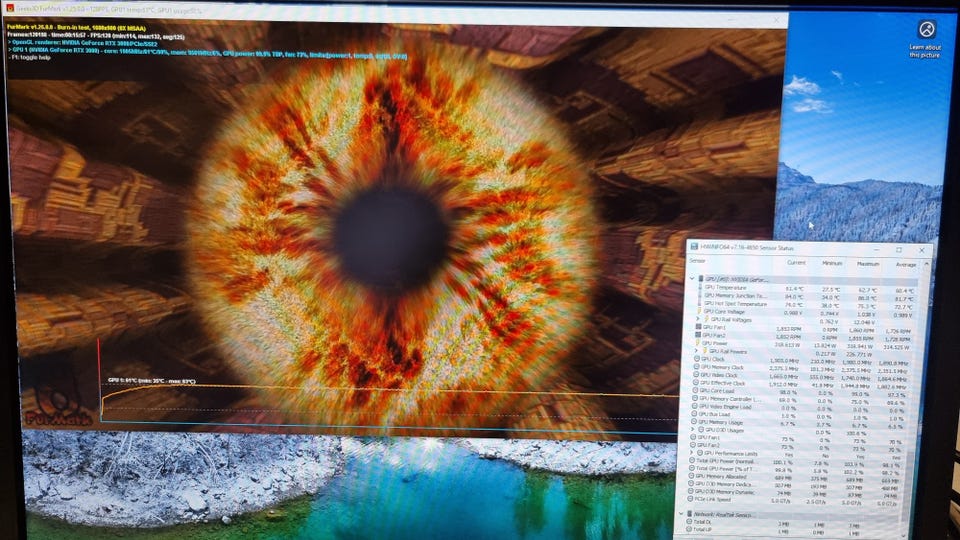Viewport: 960px width, 540px height.
Task: Click the Sensor column header
Action: pos(697,261)
